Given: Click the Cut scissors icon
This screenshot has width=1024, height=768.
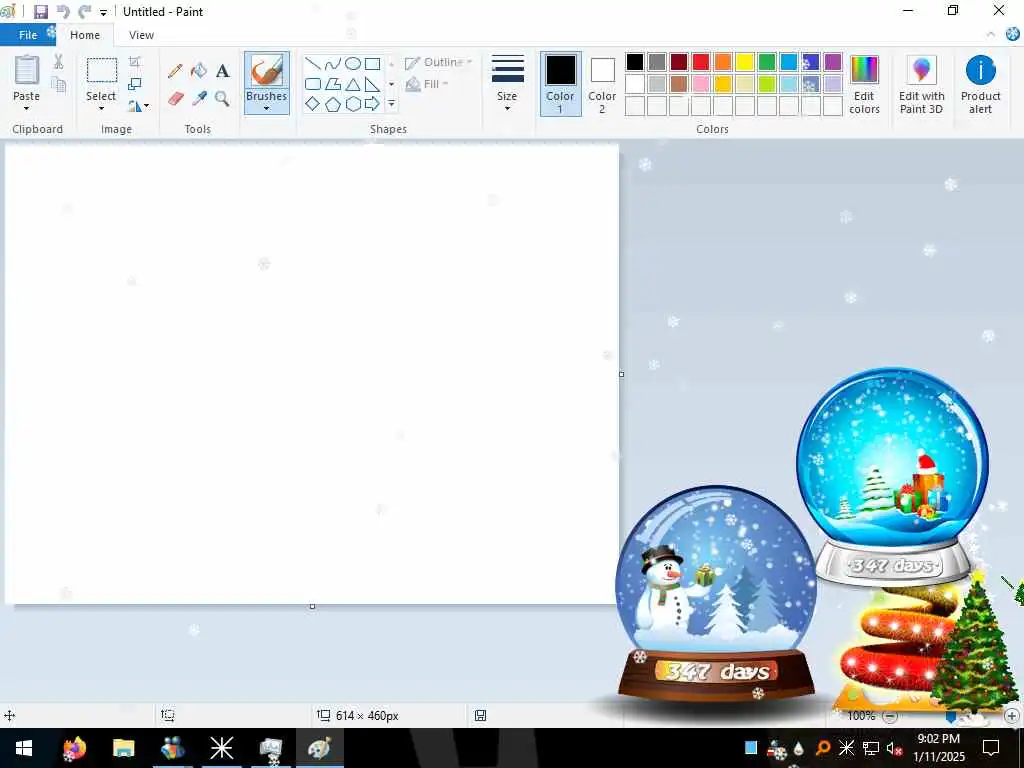Looking at the screenshot, I should point(58,62).
